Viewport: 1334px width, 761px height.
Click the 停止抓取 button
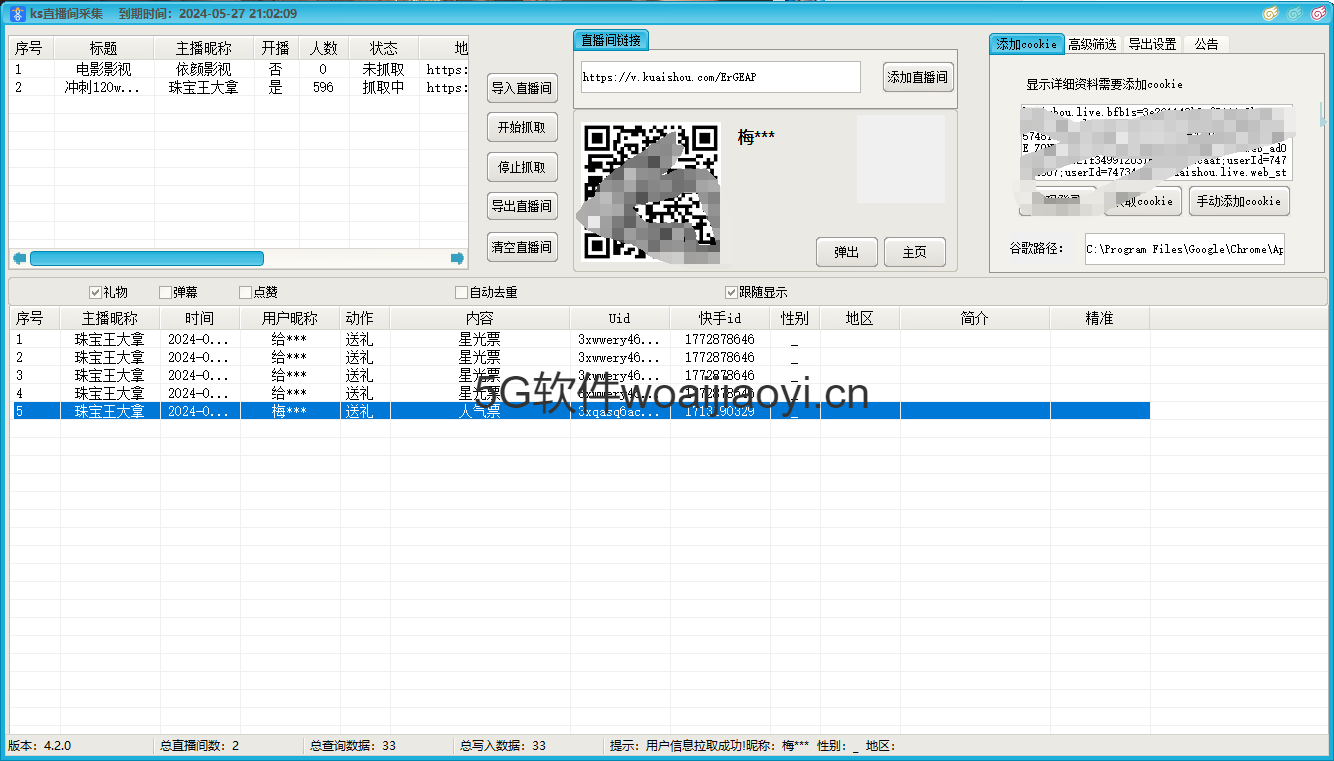(522, 167)
